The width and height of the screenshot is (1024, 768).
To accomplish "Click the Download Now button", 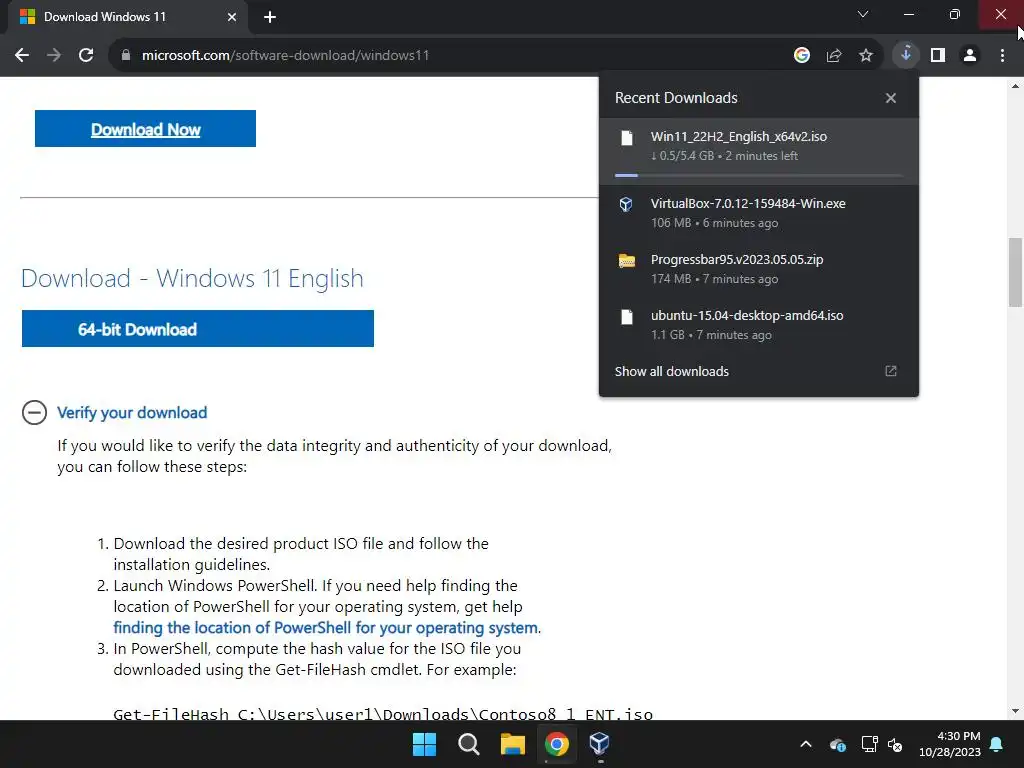I will pos(145,129).
